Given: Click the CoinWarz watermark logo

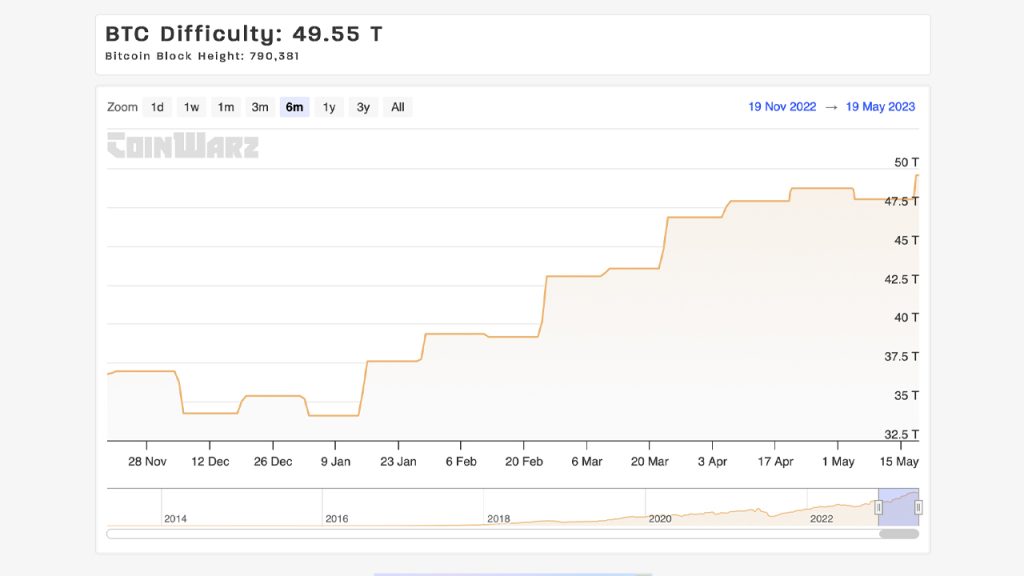Looking at the screenshot, I should [183, 146].
